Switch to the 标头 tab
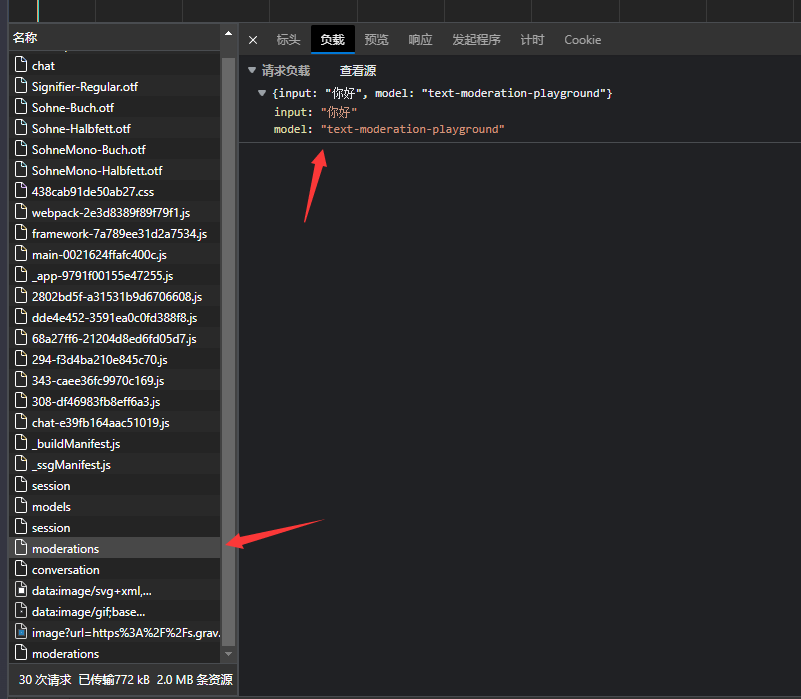Viewport: 801px width, 699px height. coord(289,40)
